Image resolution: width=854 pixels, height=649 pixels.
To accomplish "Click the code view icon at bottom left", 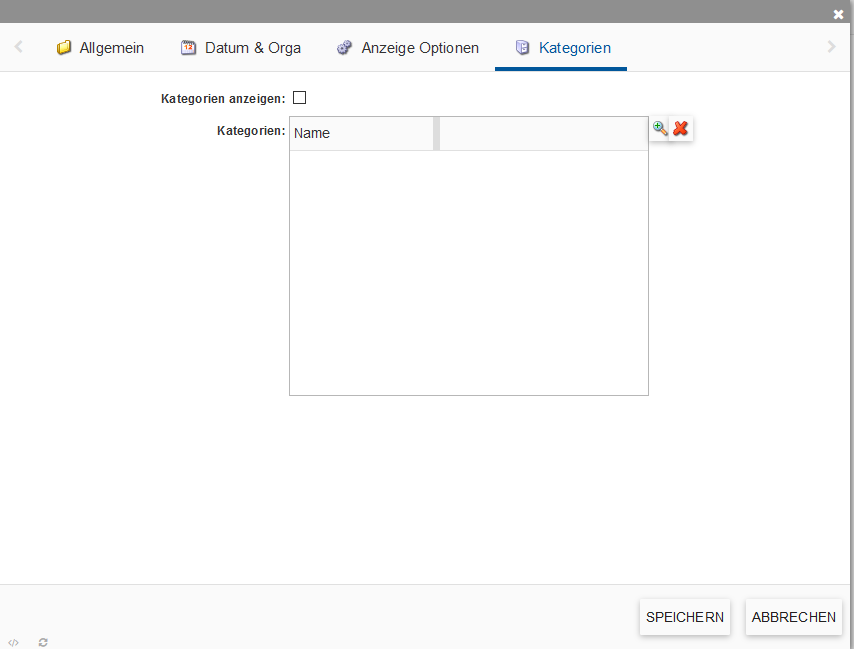I will coord(13,642).
